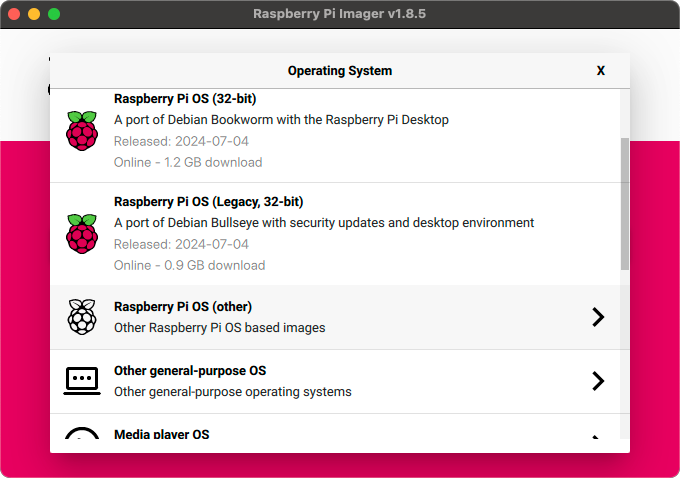The image size is (680, 478).
Task: Close the Operating System dialog with the X
Action: click(x=601, y=71)
